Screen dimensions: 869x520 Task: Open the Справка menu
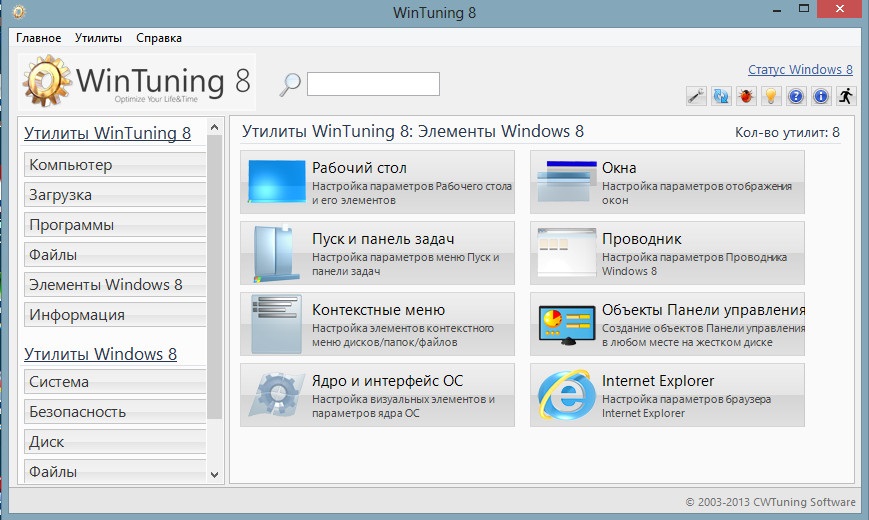click(x=159, y=38)
